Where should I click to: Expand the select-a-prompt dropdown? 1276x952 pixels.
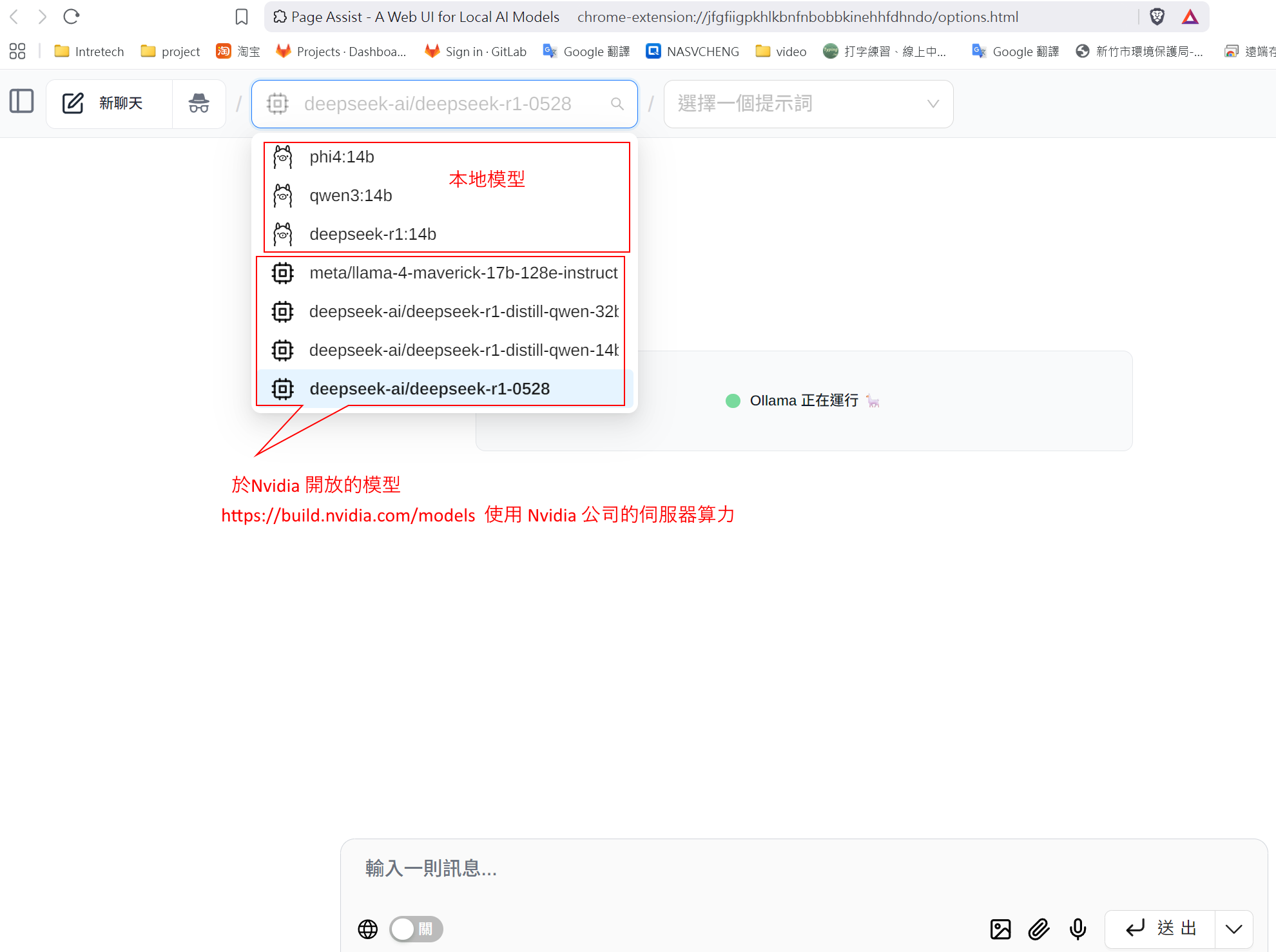pyautogui.click(x=808, y=104)
